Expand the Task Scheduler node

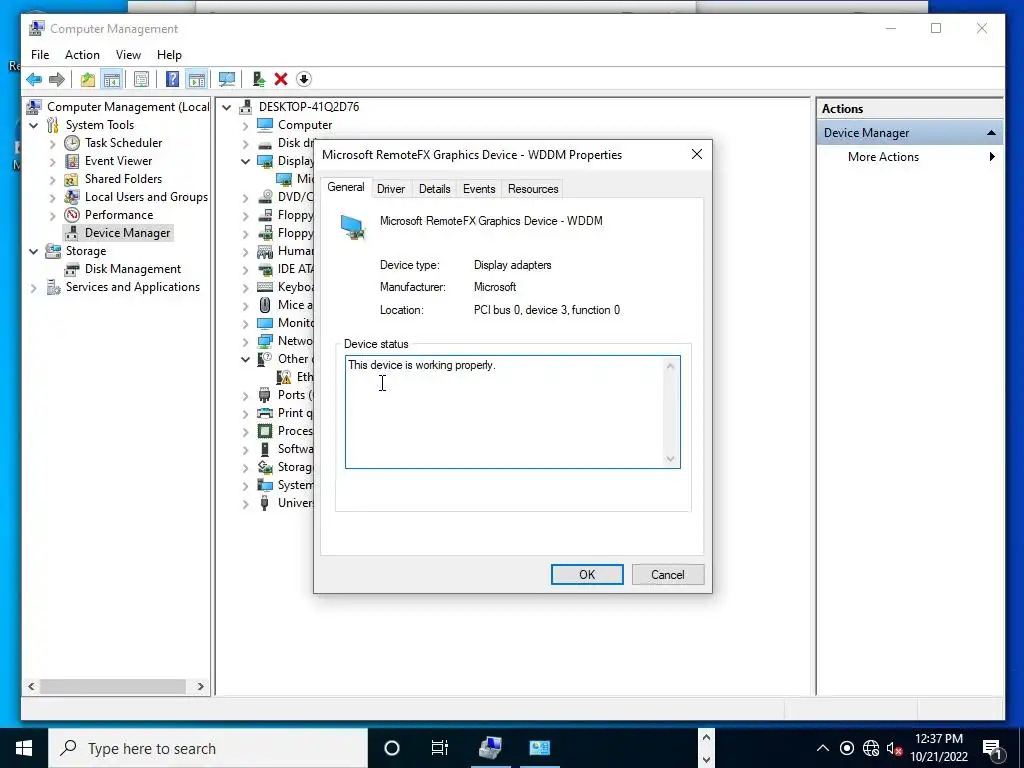pyautogui.click(x=52, y=143)
